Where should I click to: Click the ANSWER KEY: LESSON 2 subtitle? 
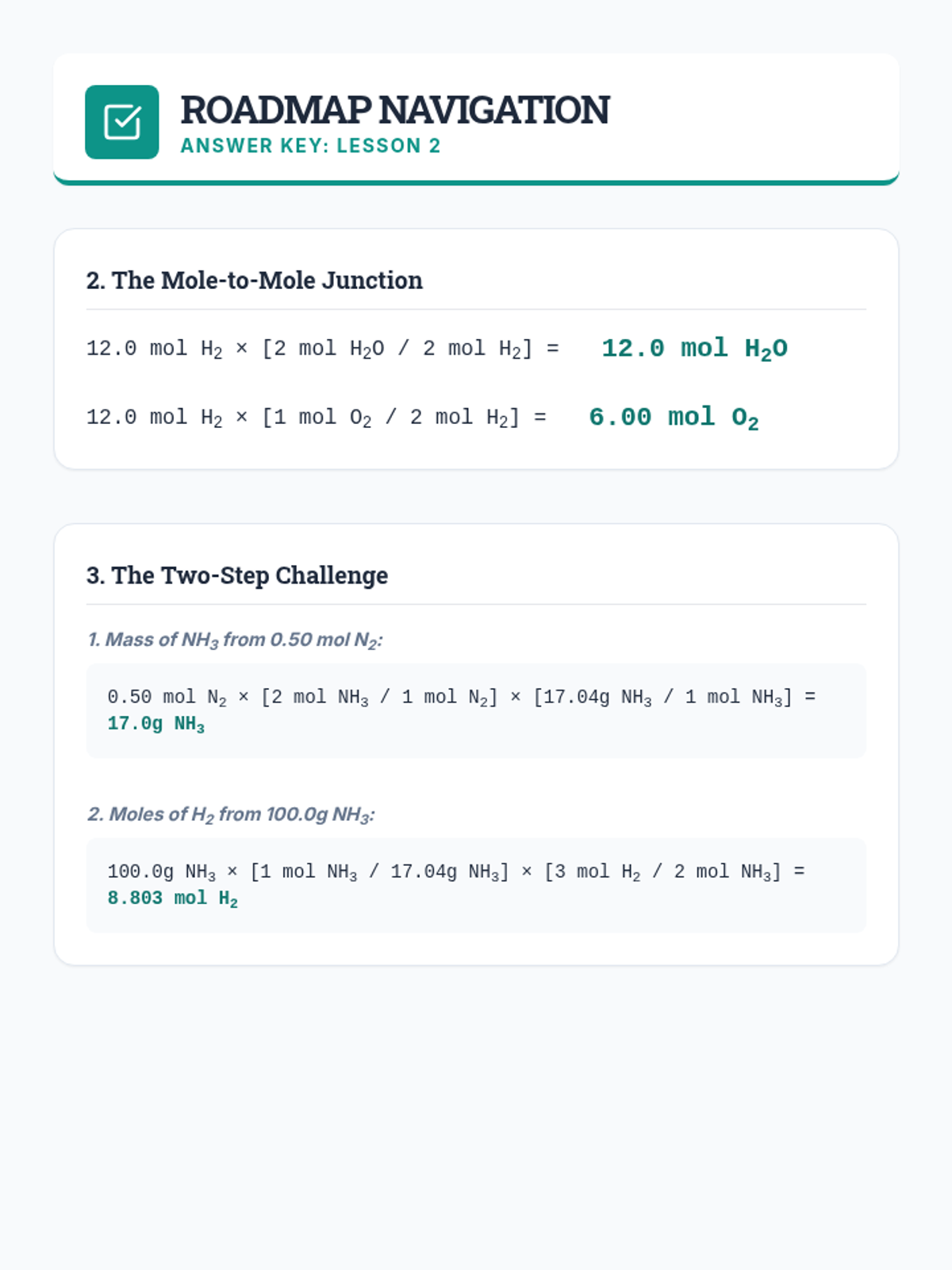pos(310,146)
